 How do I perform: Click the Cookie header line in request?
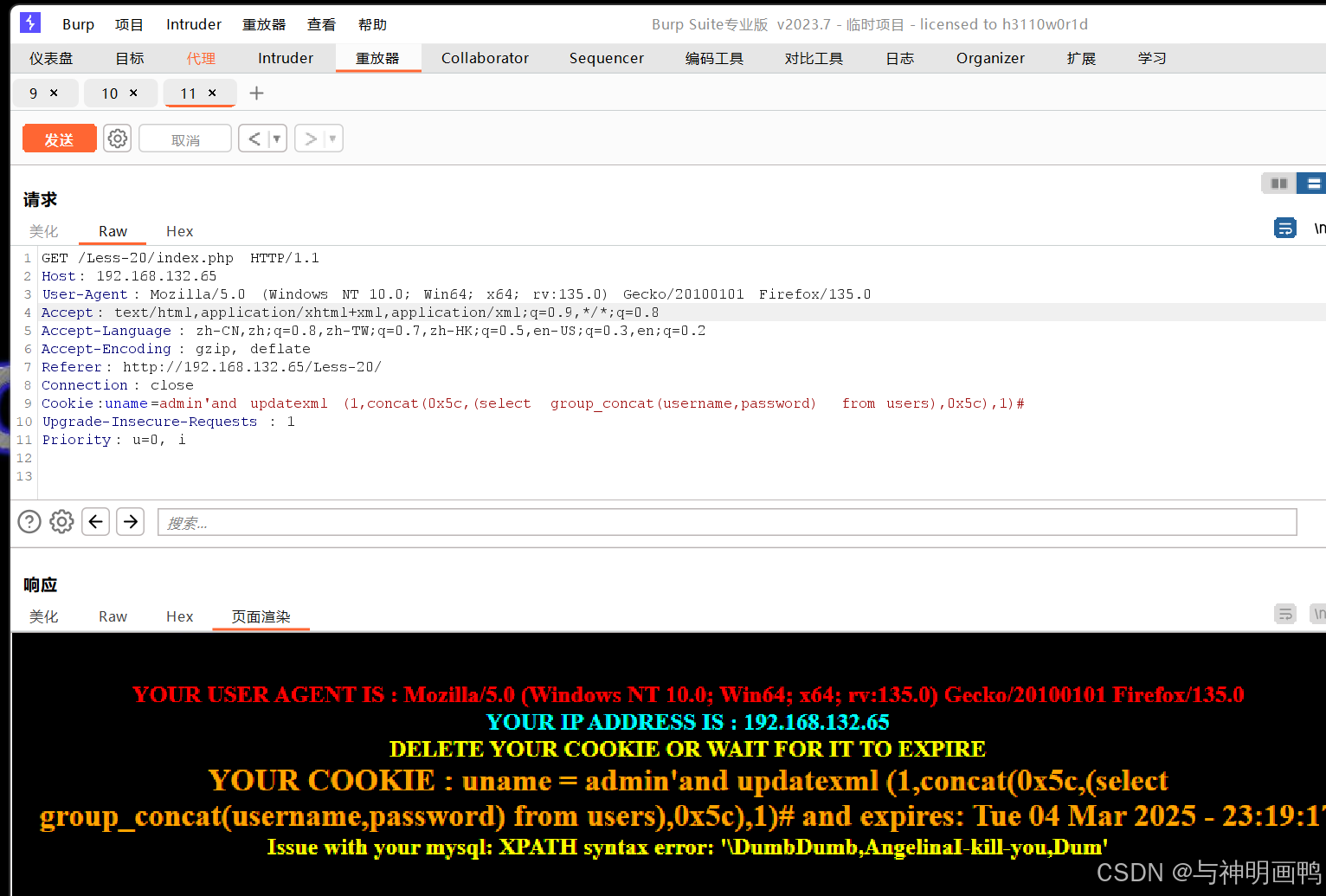(533, 403)
